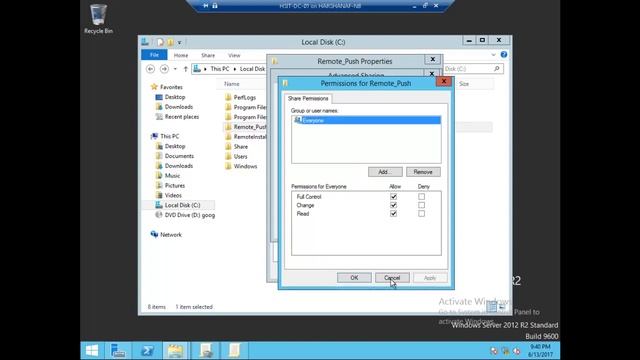Launch PowerShell from the taskbar
The width and height of the screenshot is (640, 360).
pyautogui.click(x=147, y=351)
